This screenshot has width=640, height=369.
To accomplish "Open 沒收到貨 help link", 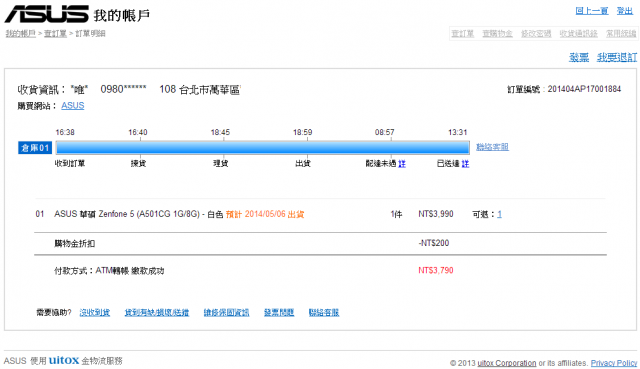I will tap(95, 313).
